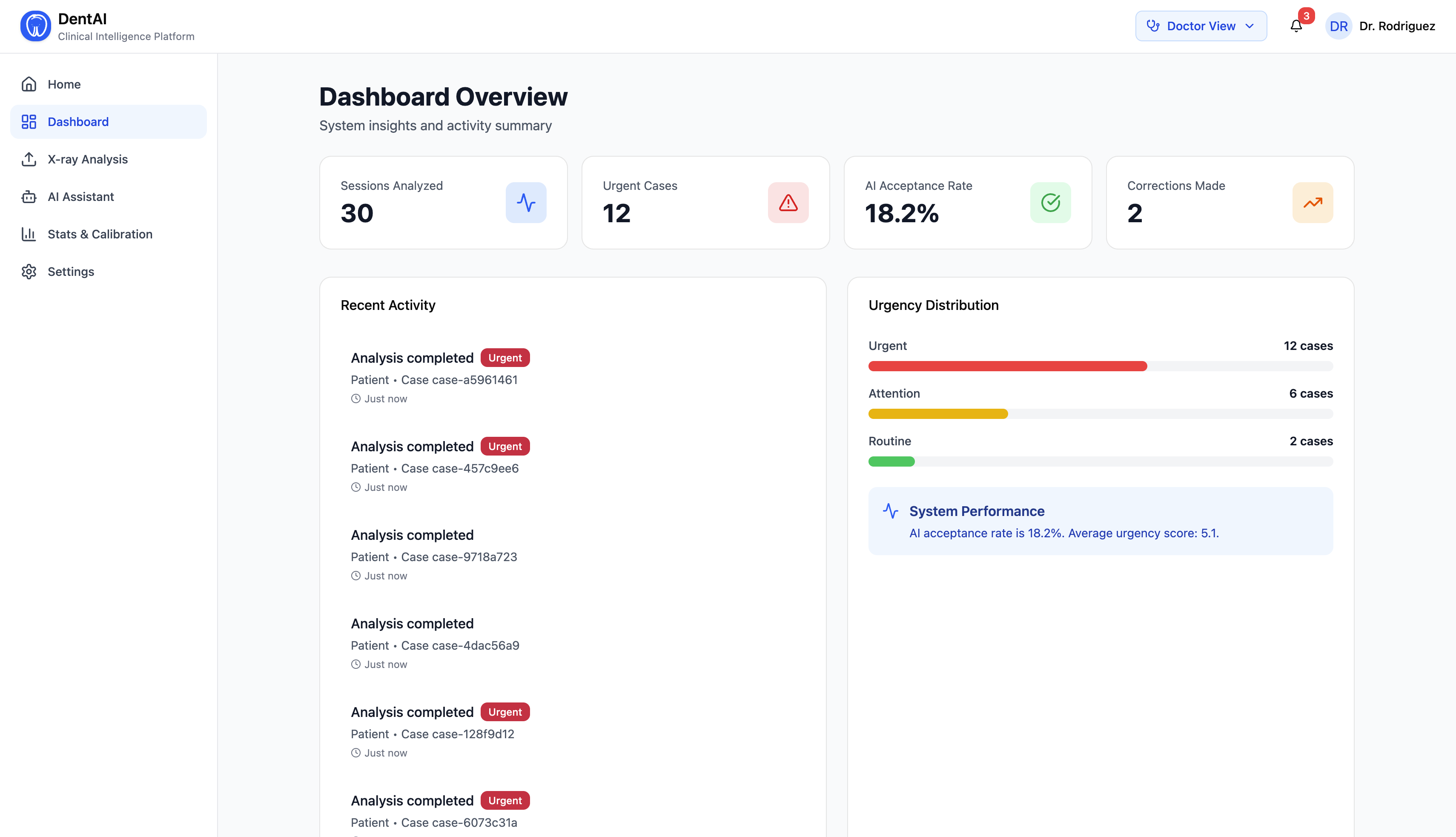Open the AI Assistant section
1456x837 pixels.
pos(80,197)
